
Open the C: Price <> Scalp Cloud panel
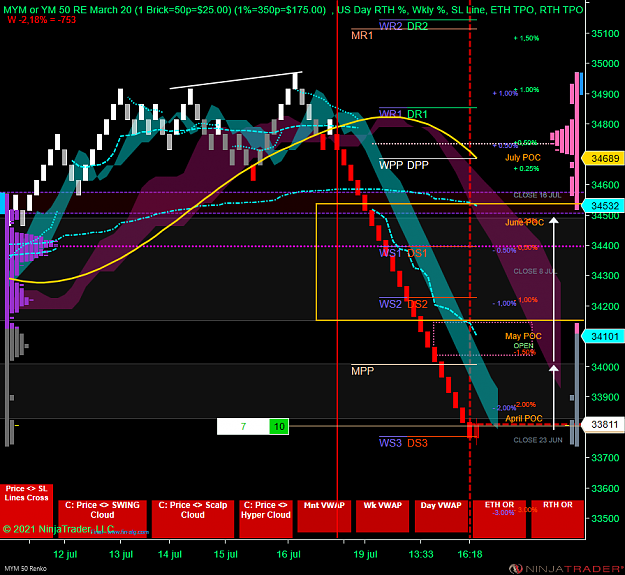point(193,519)
